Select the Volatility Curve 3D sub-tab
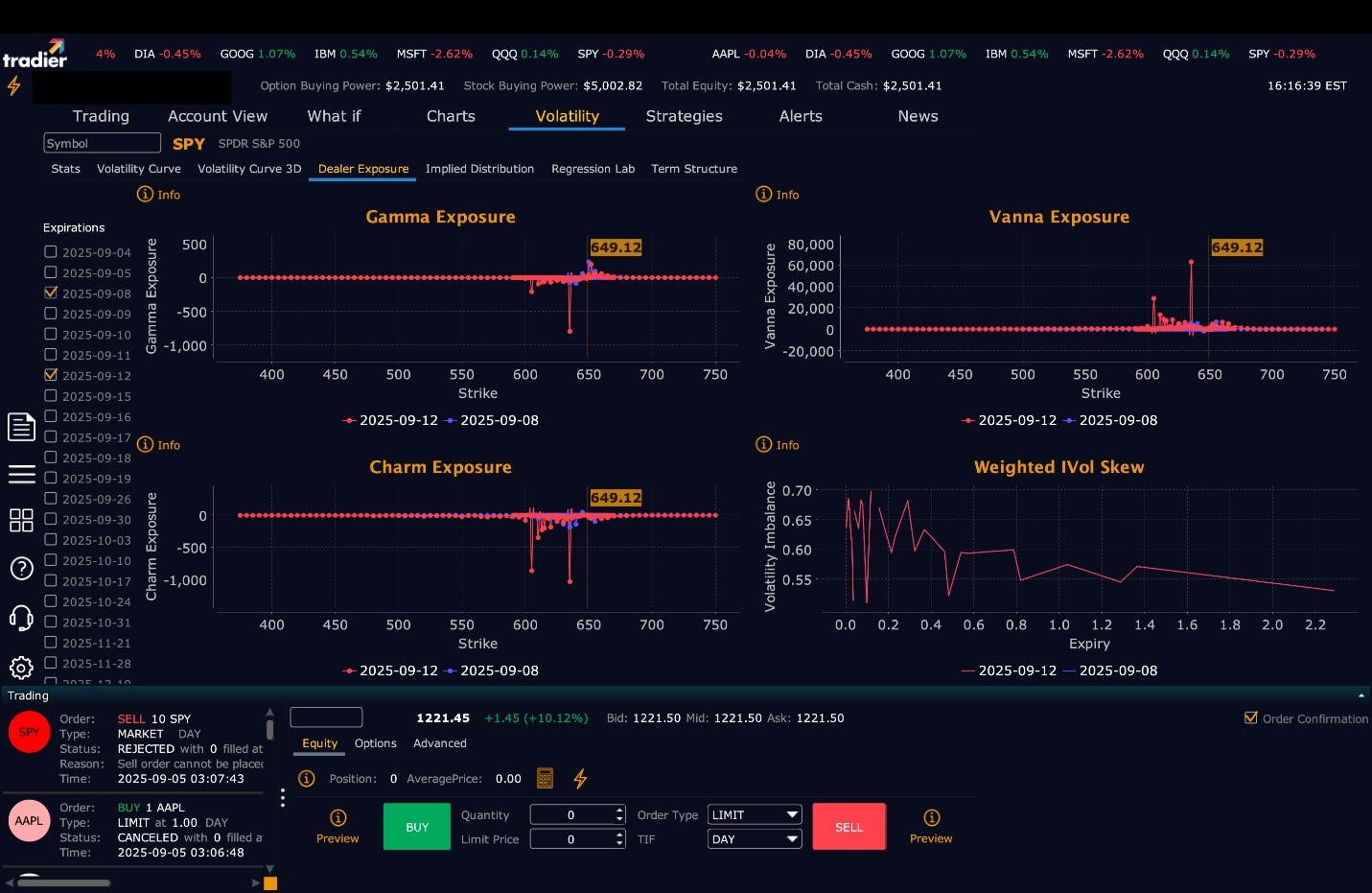 point(249,169)
